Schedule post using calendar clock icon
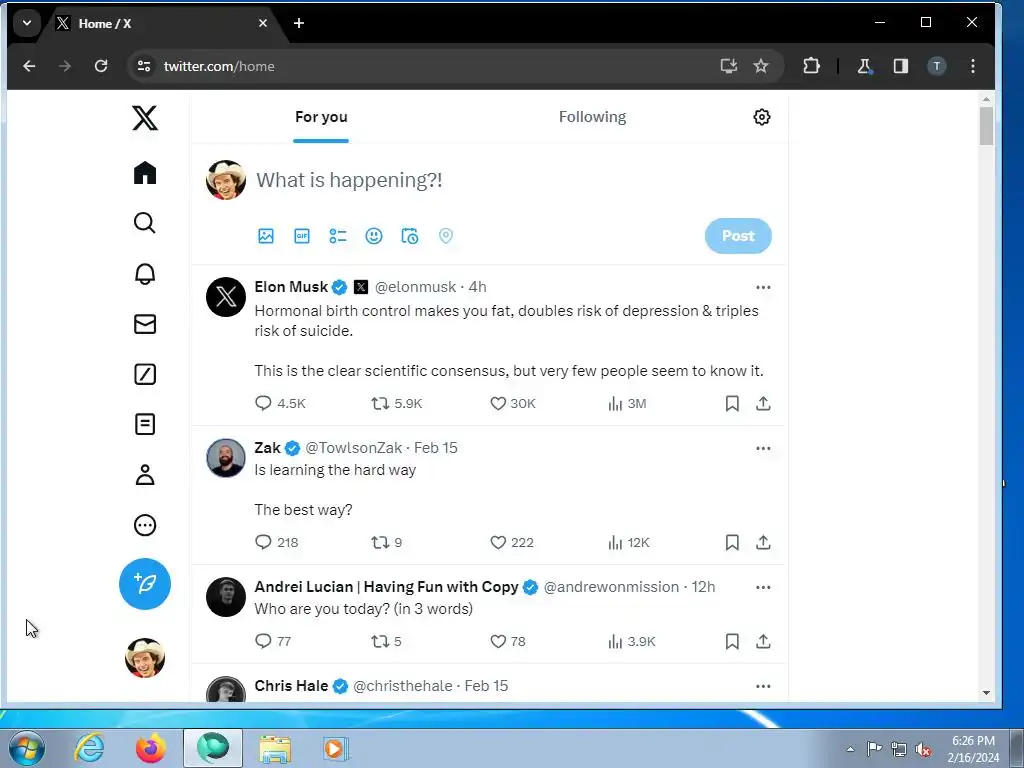 click(409, 236)
